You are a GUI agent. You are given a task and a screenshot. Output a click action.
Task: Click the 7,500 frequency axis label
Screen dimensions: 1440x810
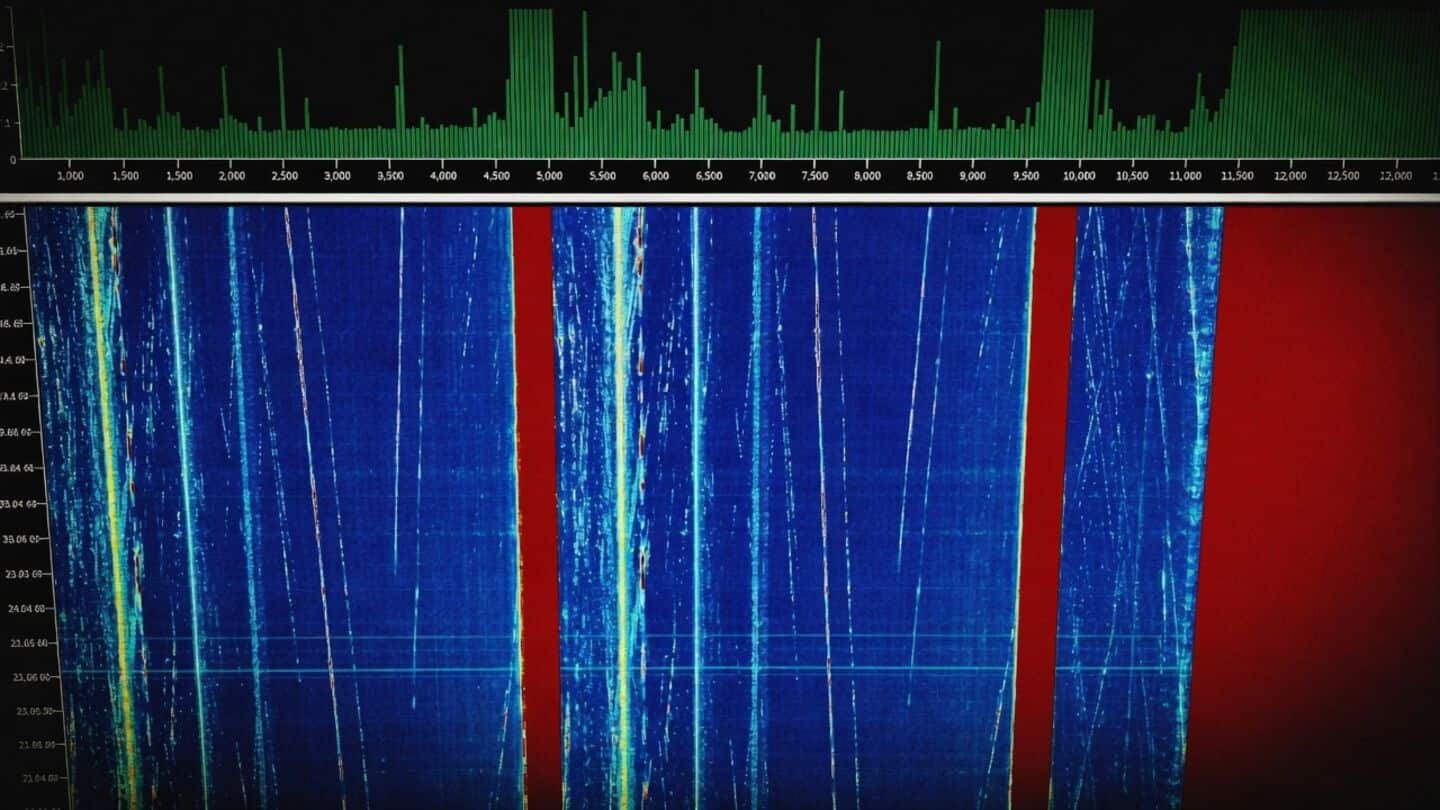click(x=814, y=176)
